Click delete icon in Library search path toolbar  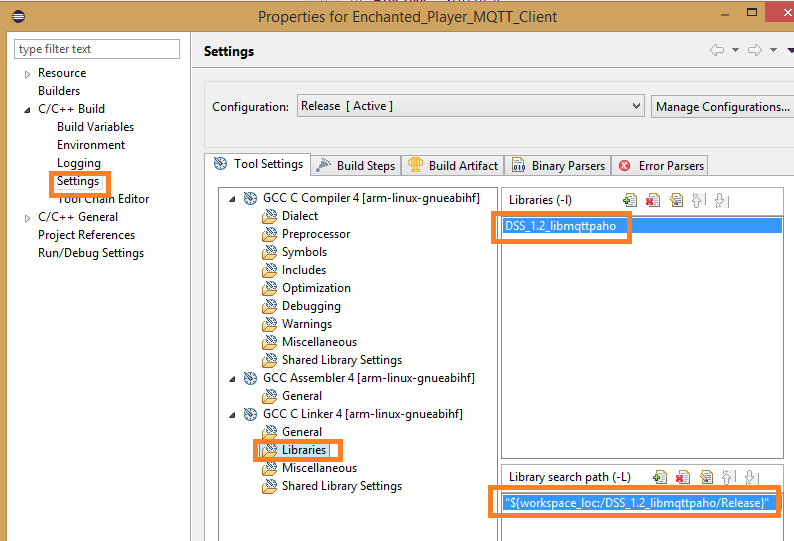click(x=683, y=477)
